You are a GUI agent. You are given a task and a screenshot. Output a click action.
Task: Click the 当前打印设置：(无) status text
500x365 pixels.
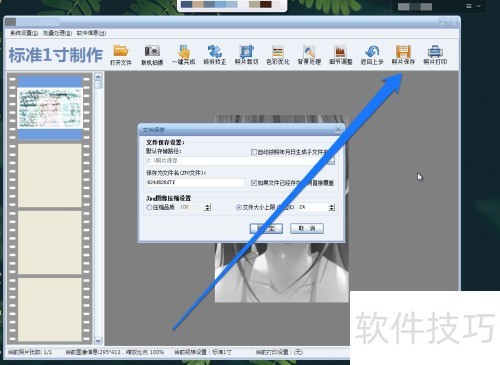tap(279, 352)
